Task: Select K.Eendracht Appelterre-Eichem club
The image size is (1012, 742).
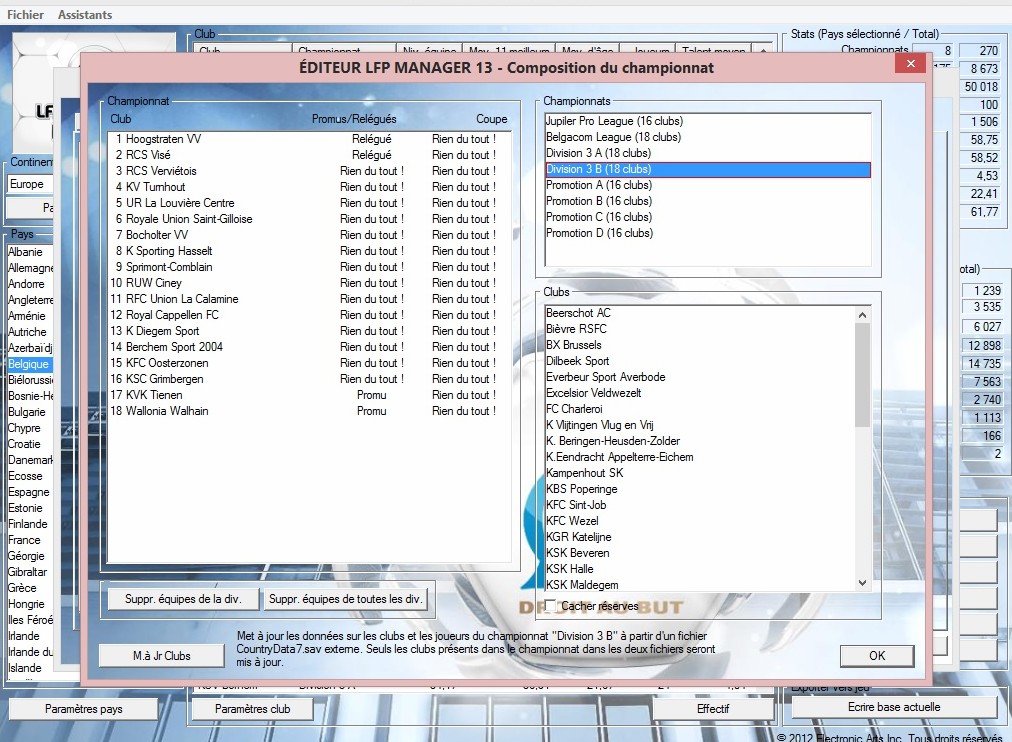Action: (x=700, y=457)
